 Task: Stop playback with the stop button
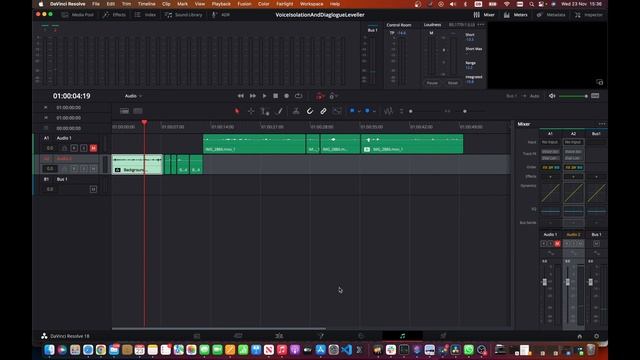click(276, 96)
